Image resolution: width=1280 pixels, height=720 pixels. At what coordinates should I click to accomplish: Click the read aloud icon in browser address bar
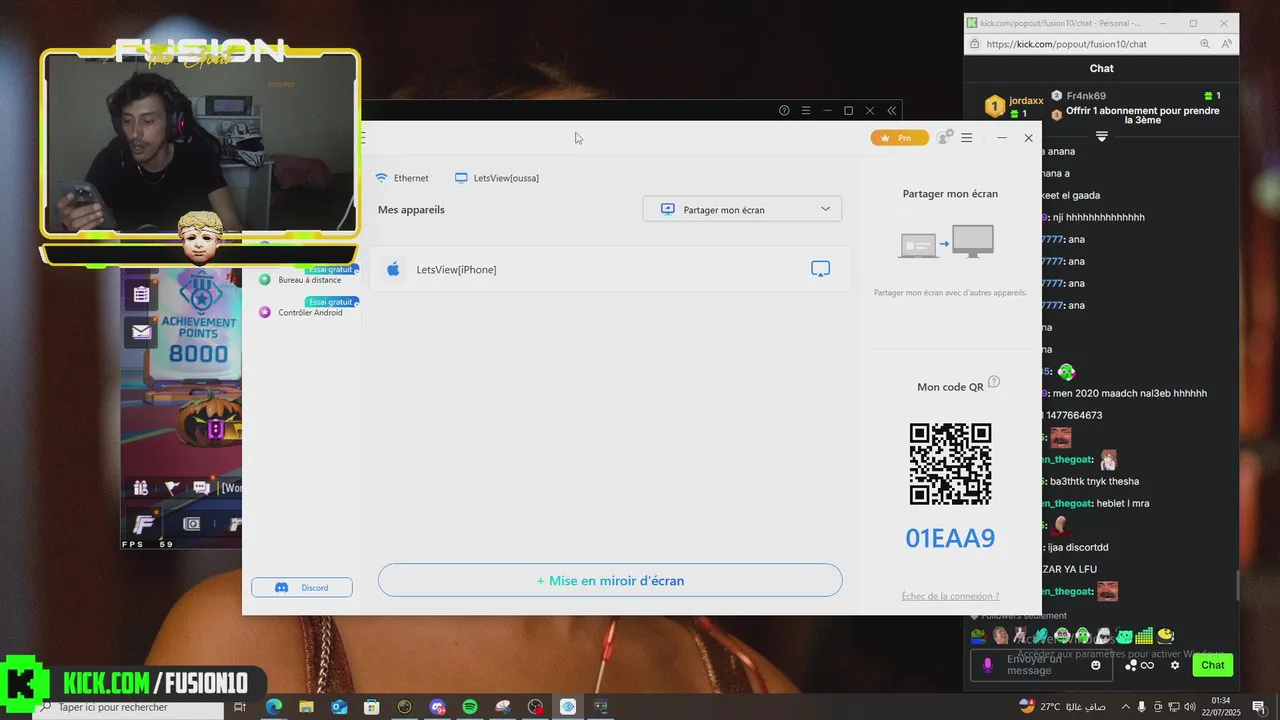[x=1226, y=44]
